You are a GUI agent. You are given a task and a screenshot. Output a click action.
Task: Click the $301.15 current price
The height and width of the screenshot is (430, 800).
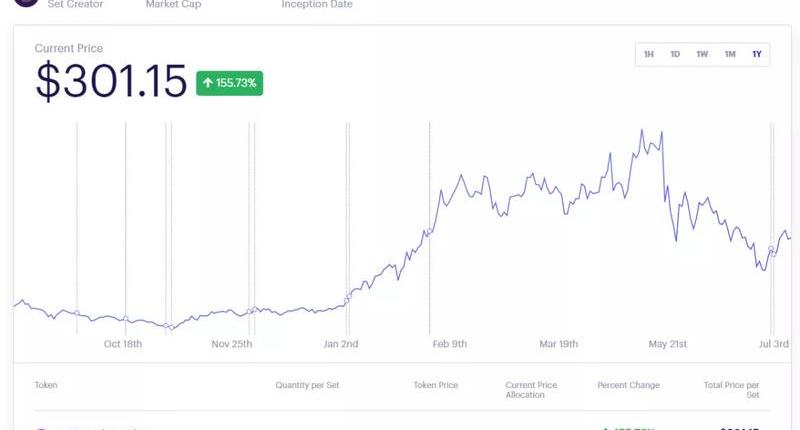[x=111, y=81]
